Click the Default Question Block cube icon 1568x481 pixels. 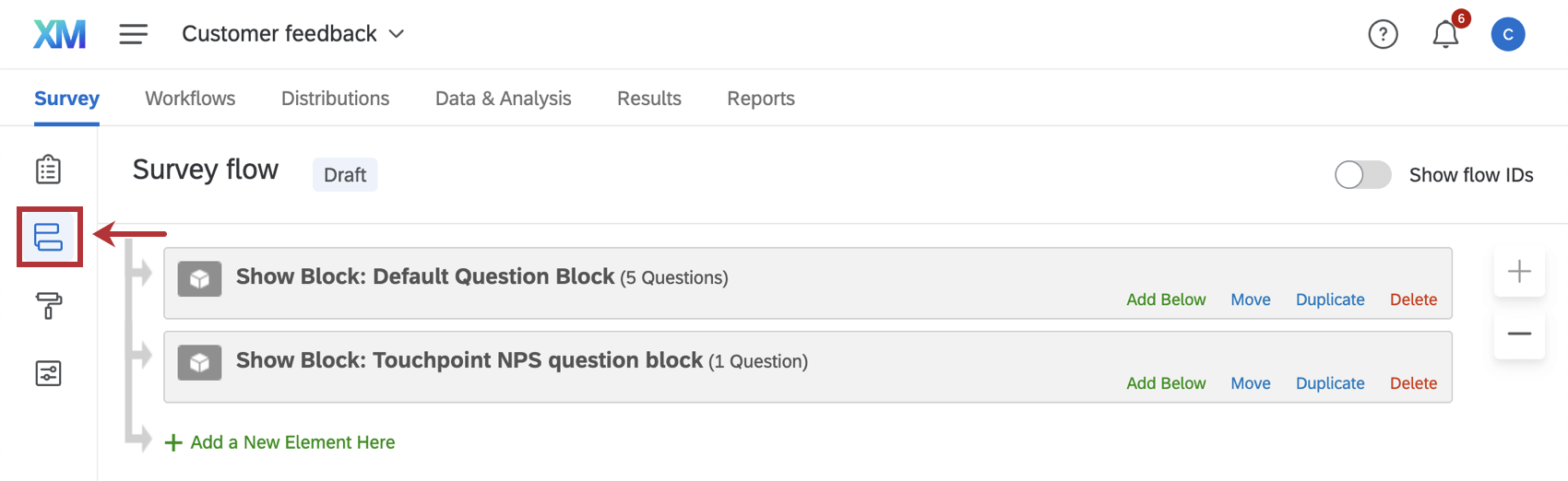click(199, 279)
